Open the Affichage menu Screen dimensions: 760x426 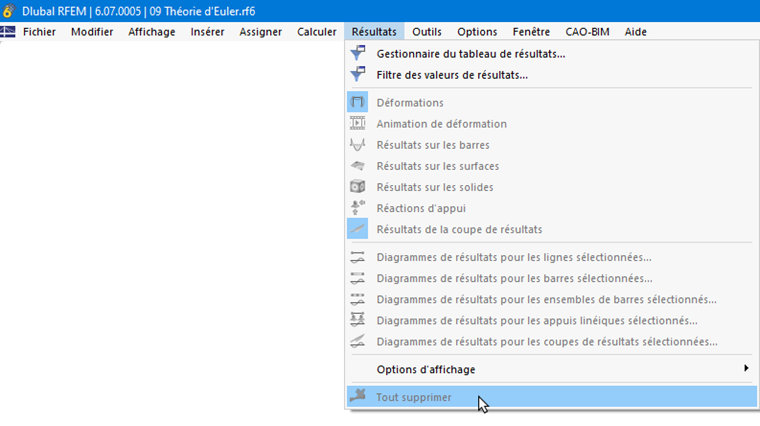click(x=152, y=32)
